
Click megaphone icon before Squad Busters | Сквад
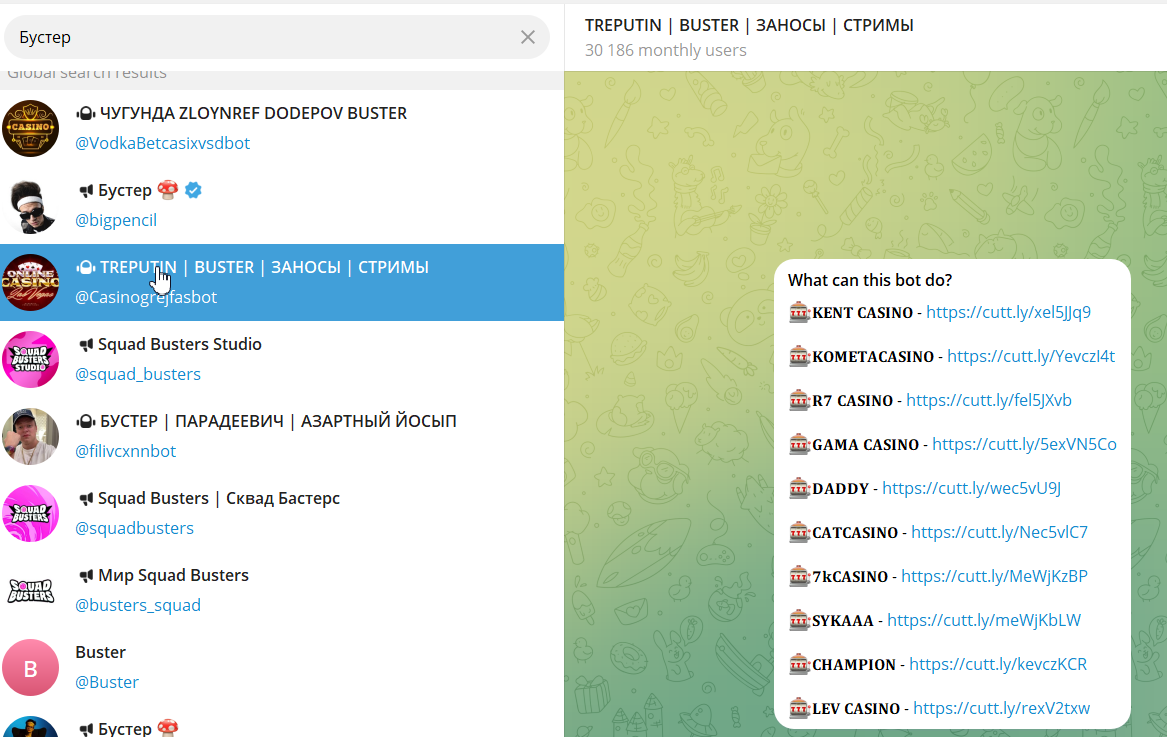86,499
